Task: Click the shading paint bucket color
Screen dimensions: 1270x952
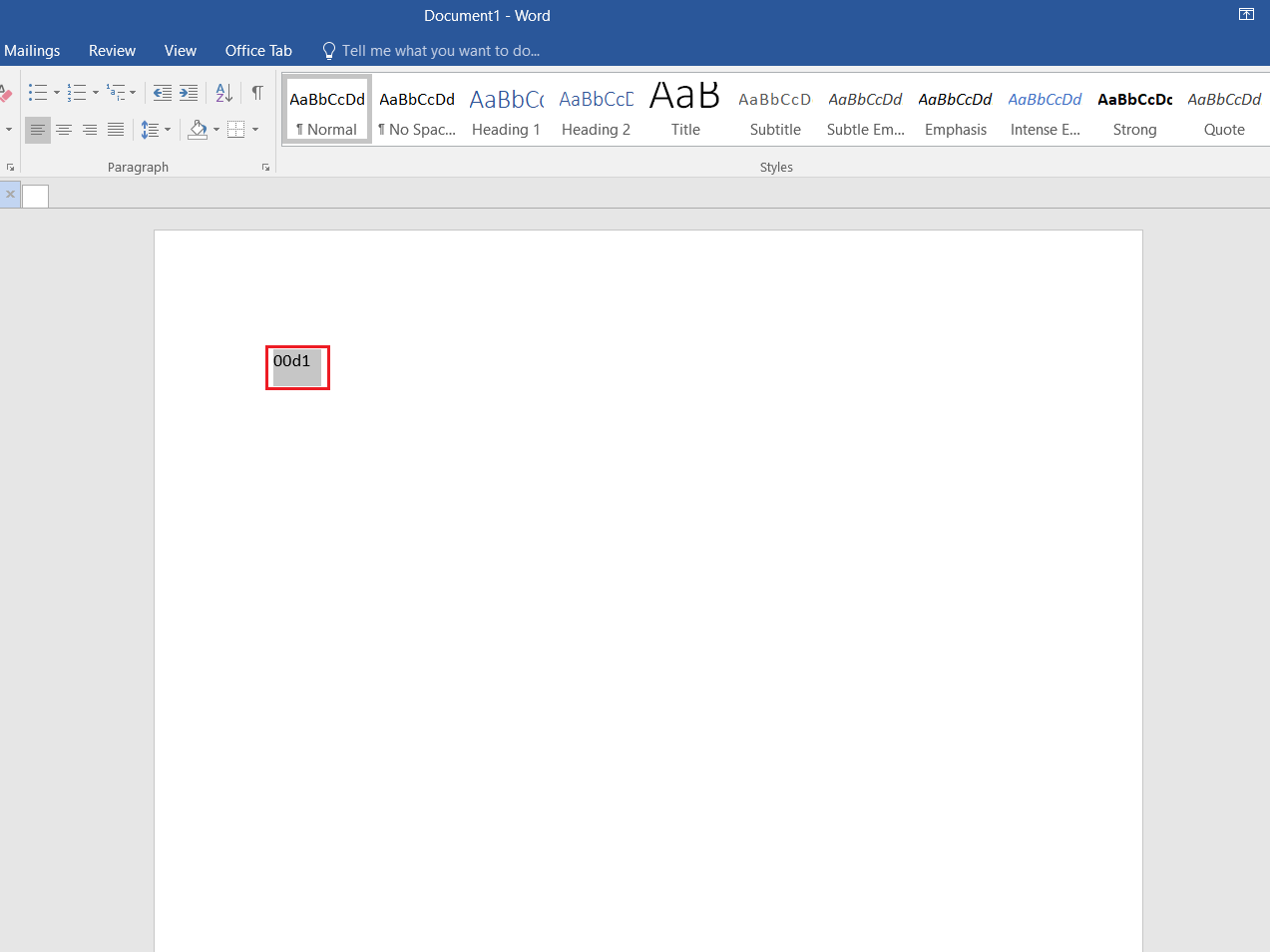Action: point(198,130)
